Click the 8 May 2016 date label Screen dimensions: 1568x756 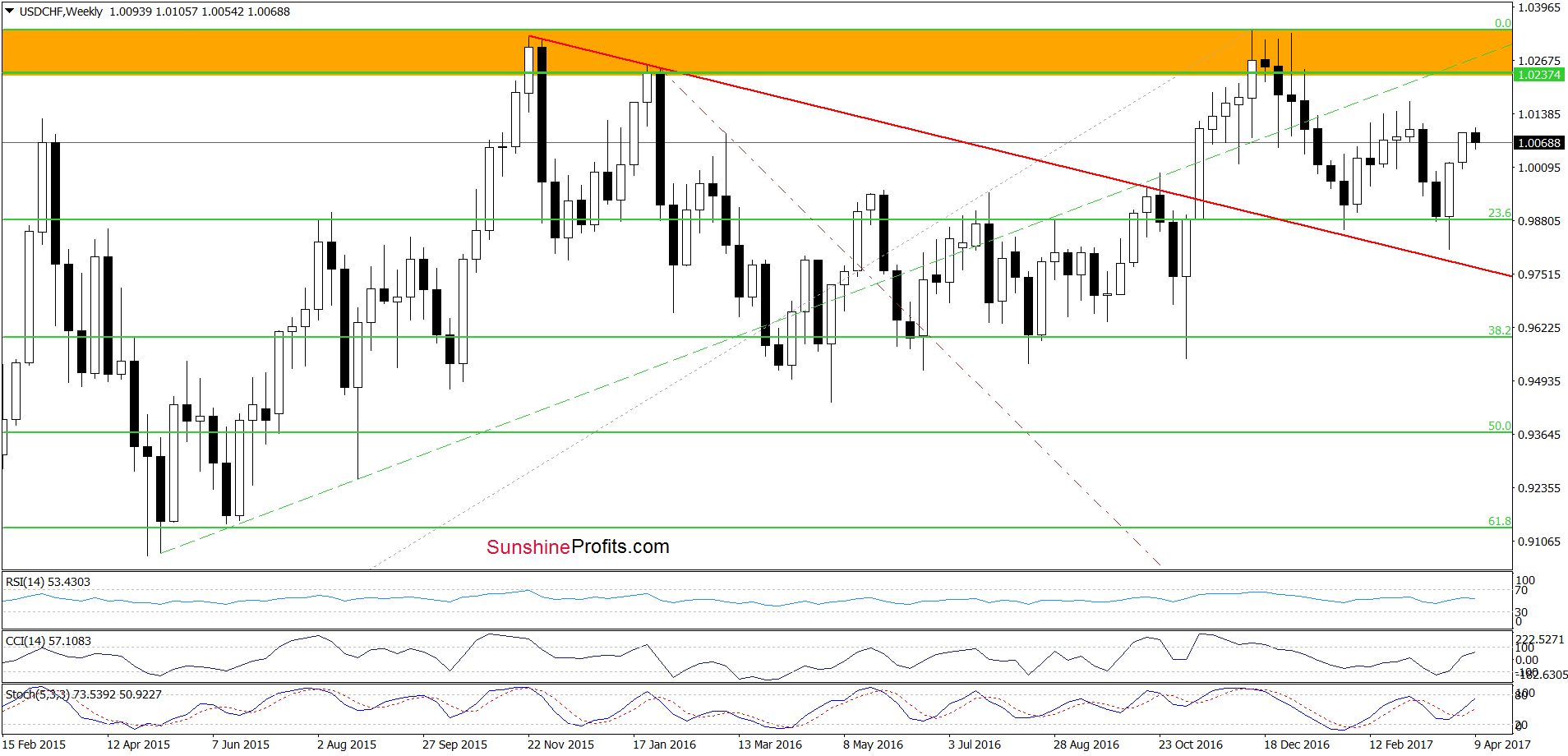pyautogui.click(x=873, y=744)
